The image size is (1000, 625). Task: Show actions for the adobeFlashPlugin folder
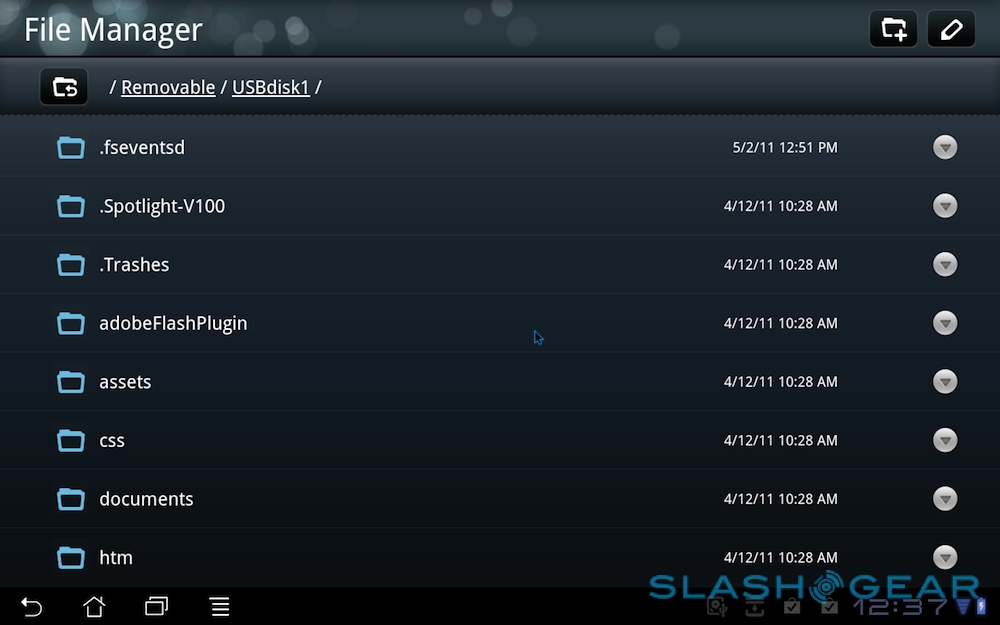[x=945, y=323]
